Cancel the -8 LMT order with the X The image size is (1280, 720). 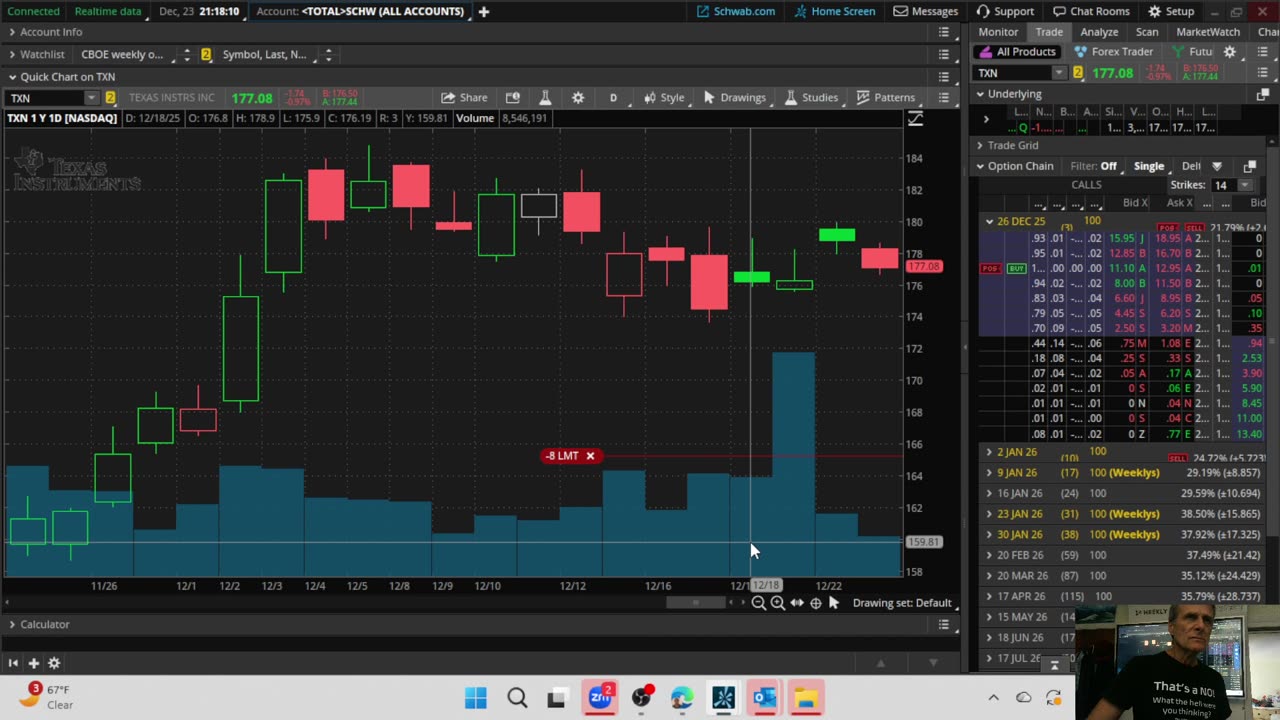coord(590,456)
